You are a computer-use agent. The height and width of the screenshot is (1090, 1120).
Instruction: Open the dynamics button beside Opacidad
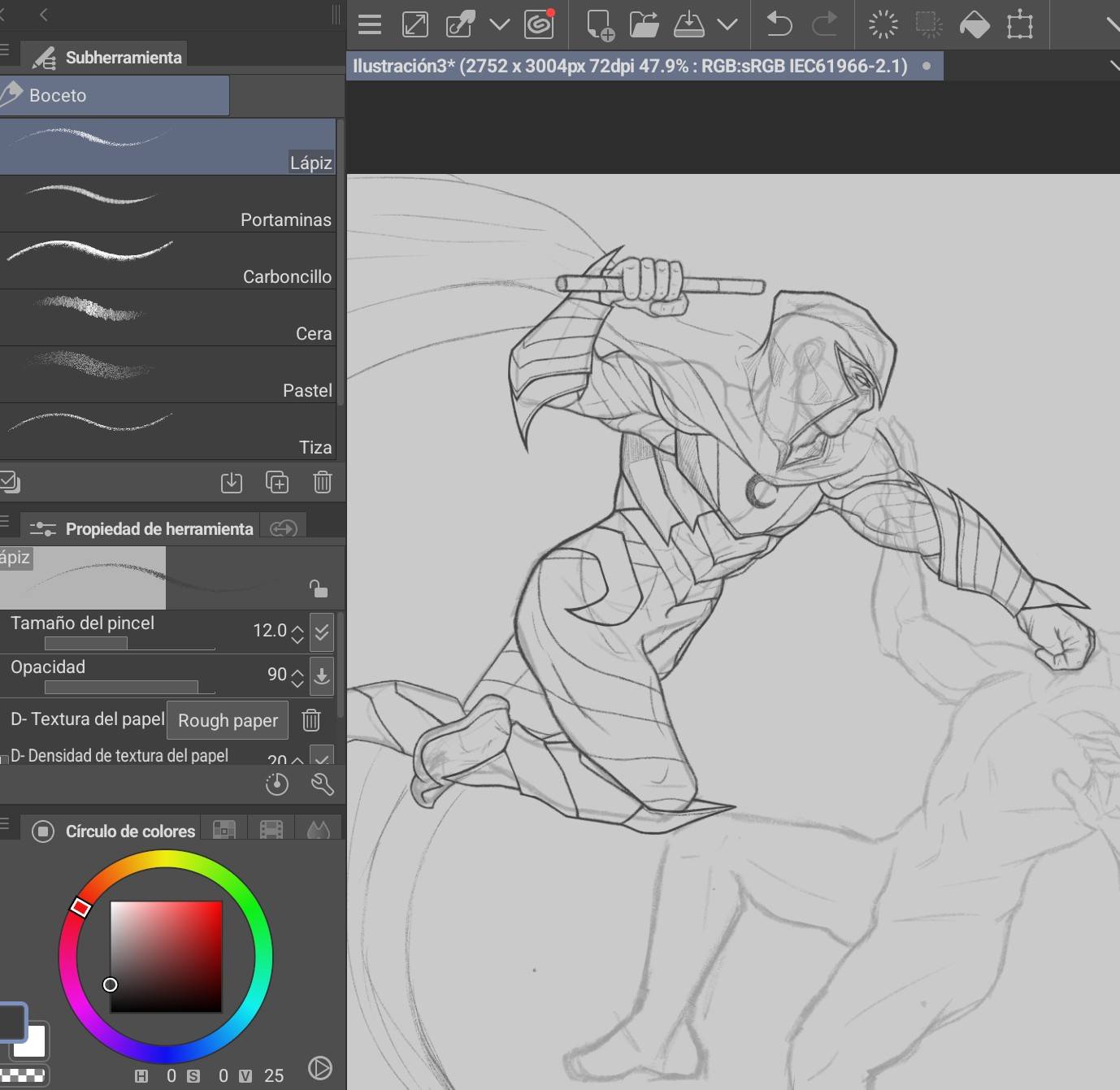(x=322, y=676)
